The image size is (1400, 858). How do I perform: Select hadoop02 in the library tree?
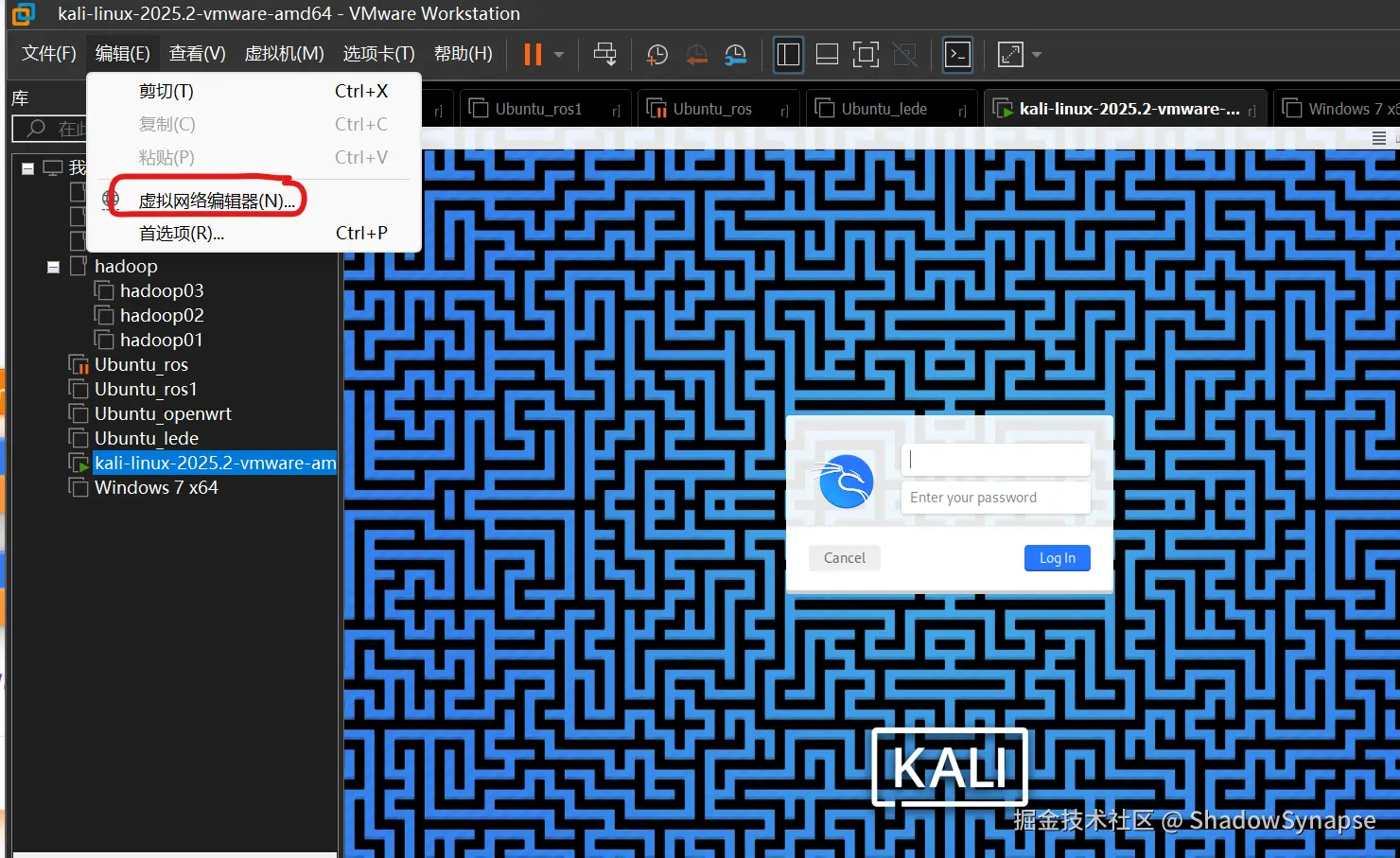click(162, 315)
